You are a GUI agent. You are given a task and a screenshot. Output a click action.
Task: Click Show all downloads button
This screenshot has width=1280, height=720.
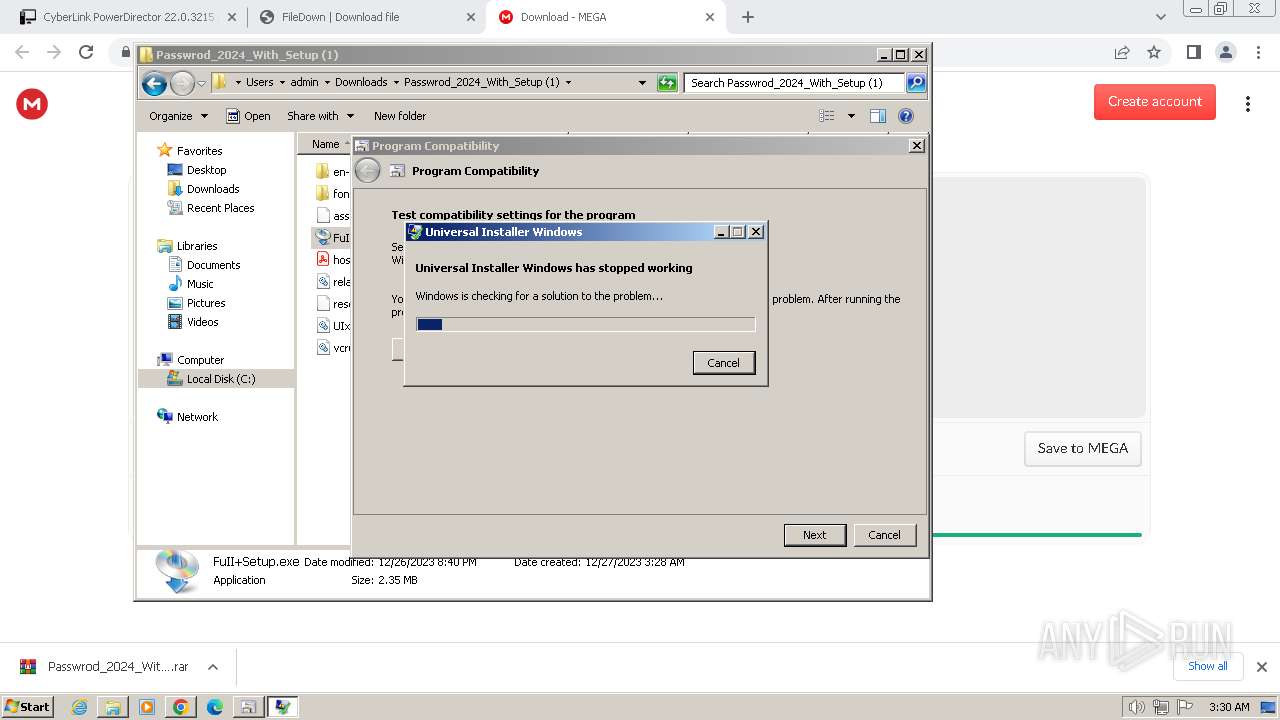pos(1208,666)
